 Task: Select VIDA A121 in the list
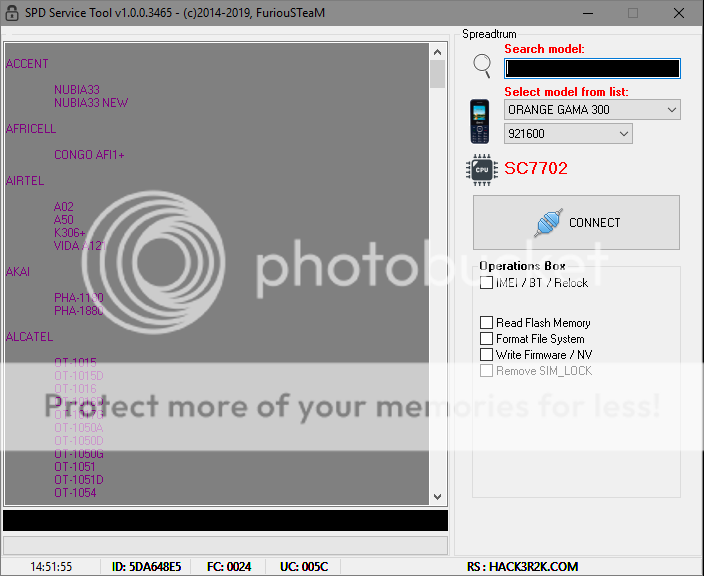click(x=79, y=246)
